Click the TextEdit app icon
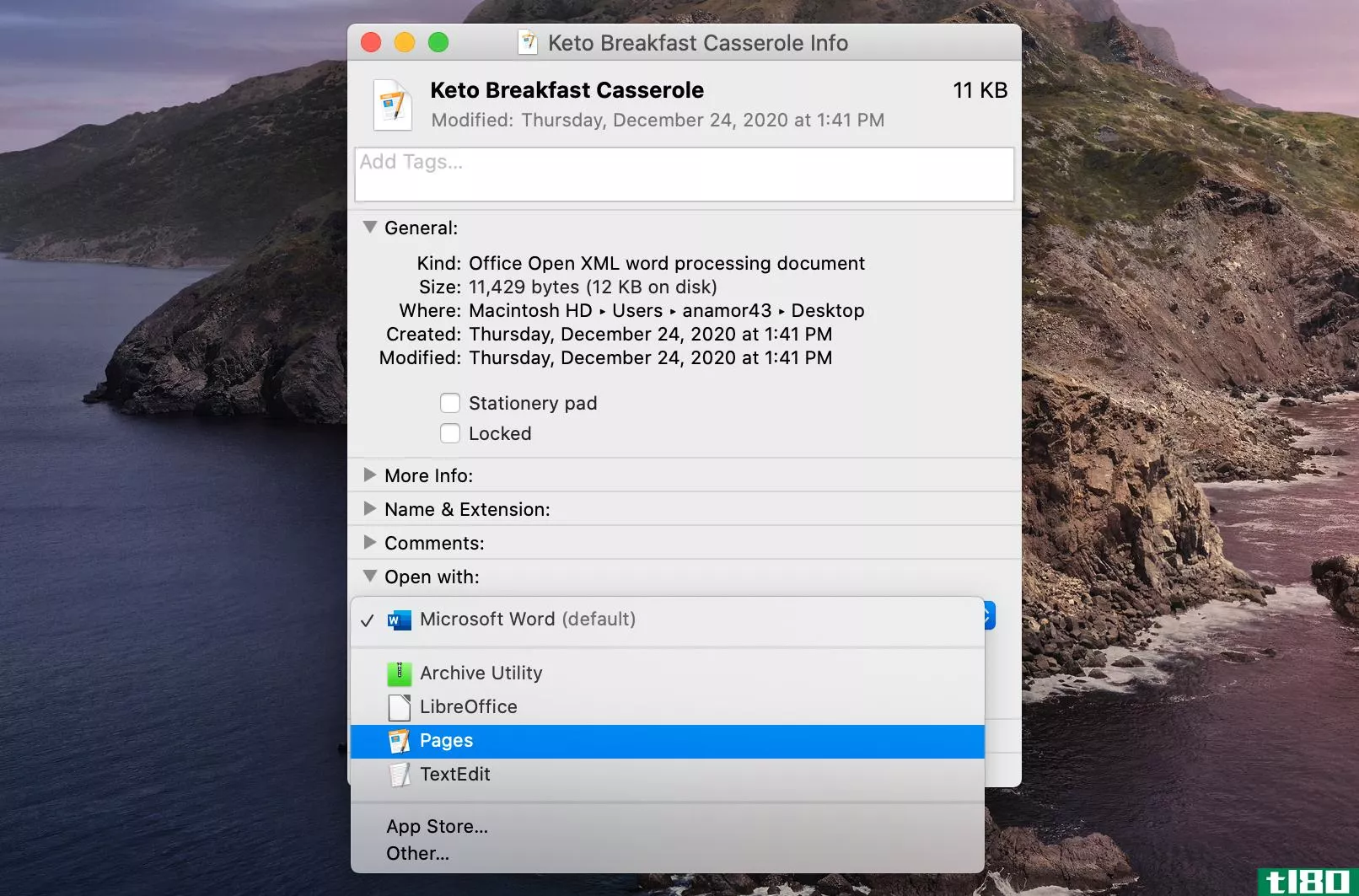 [399, 775]
